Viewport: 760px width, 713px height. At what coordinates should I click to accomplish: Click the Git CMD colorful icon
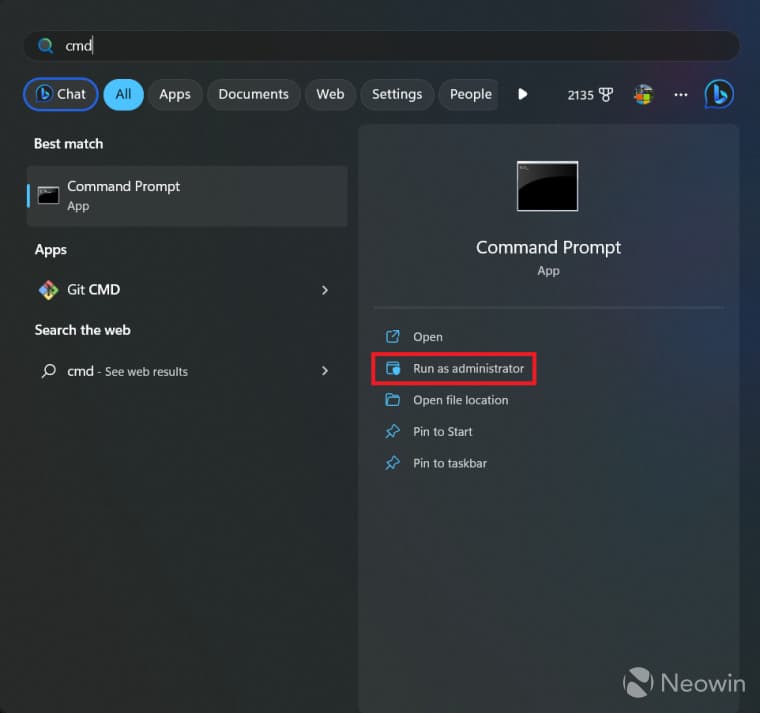[48, 290]
